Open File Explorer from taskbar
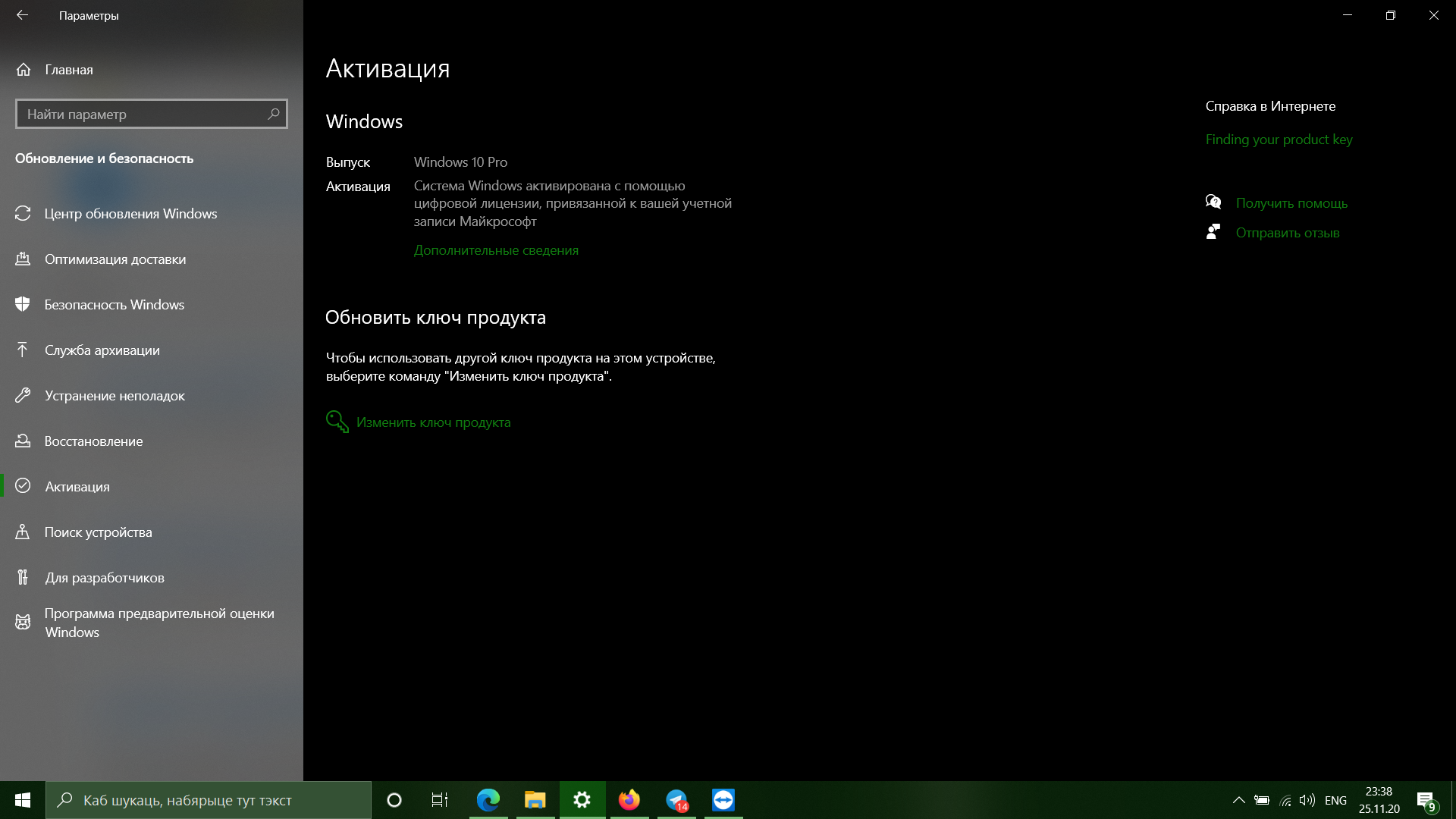The image size is (1456, 819). pyautogui.click(x=535, y=800)
